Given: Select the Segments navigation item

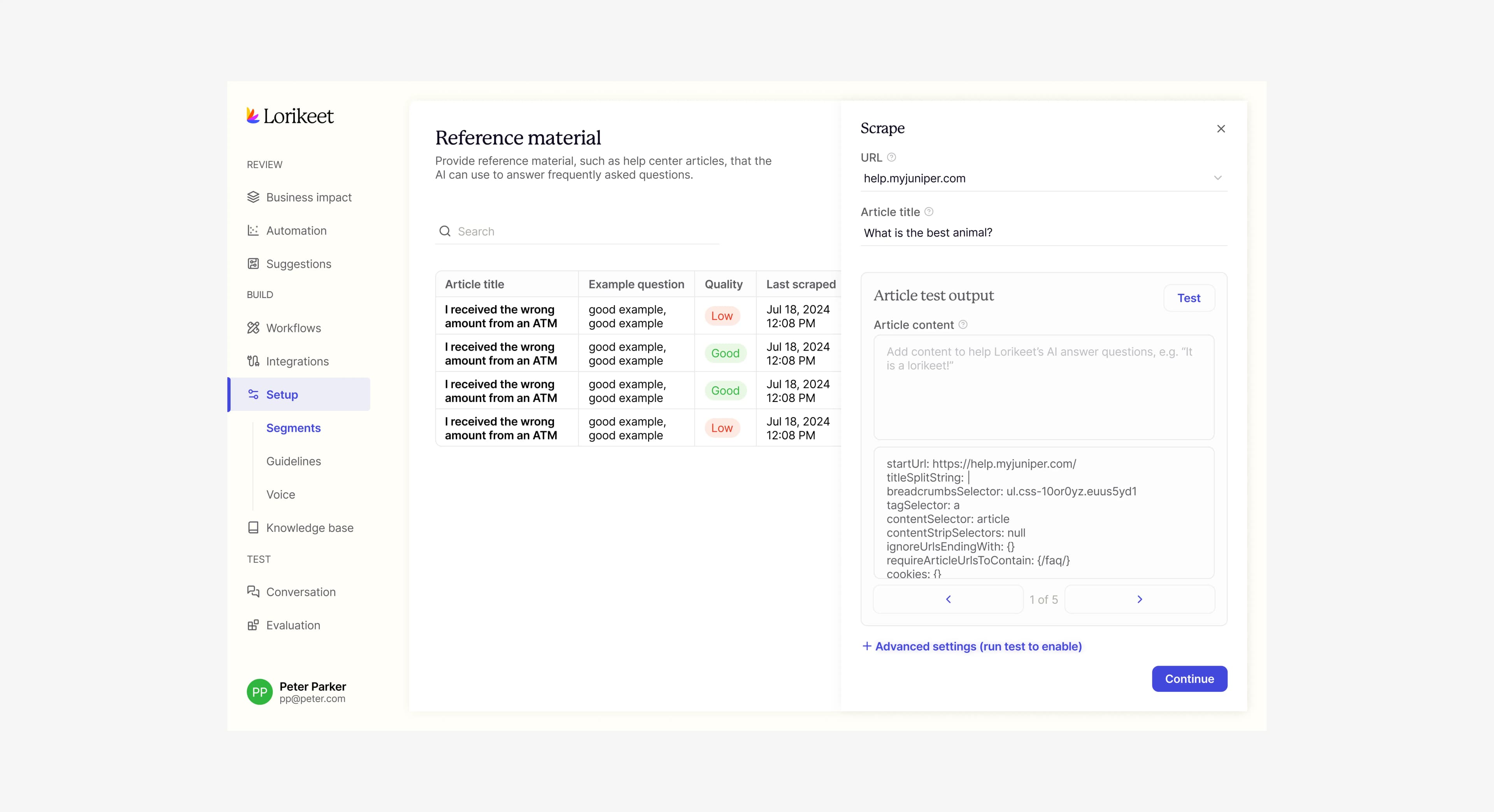Looking at the screenshot, I should [293, 428].
